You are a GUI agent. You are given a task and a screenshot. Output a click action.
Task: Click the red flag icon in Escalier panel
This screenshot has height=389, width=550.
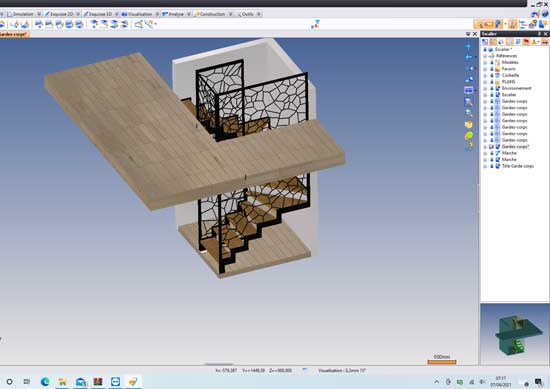point(526,42)
